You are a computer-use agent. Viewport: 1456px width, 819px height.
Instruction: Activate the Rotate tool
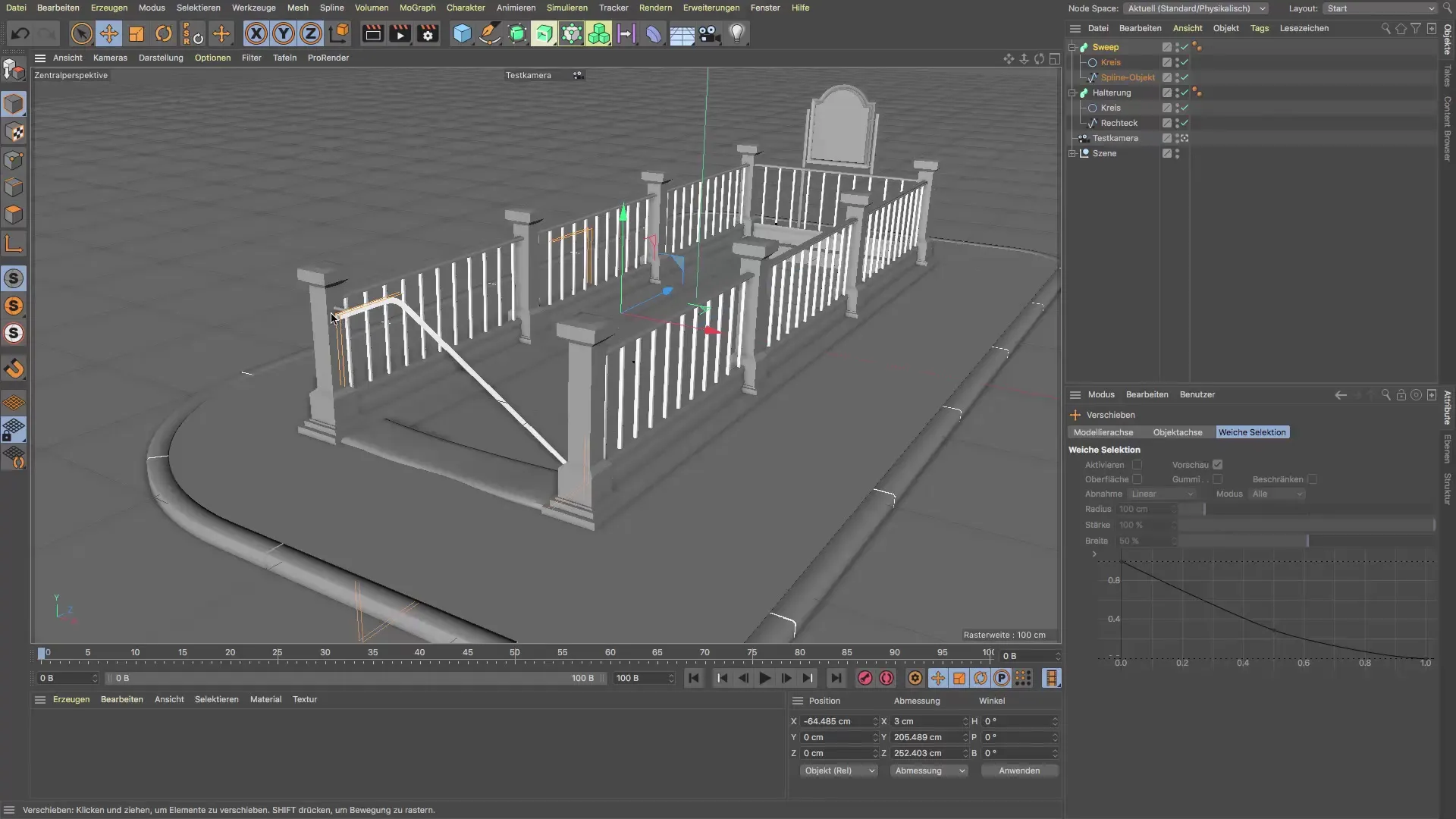(164, 33)
